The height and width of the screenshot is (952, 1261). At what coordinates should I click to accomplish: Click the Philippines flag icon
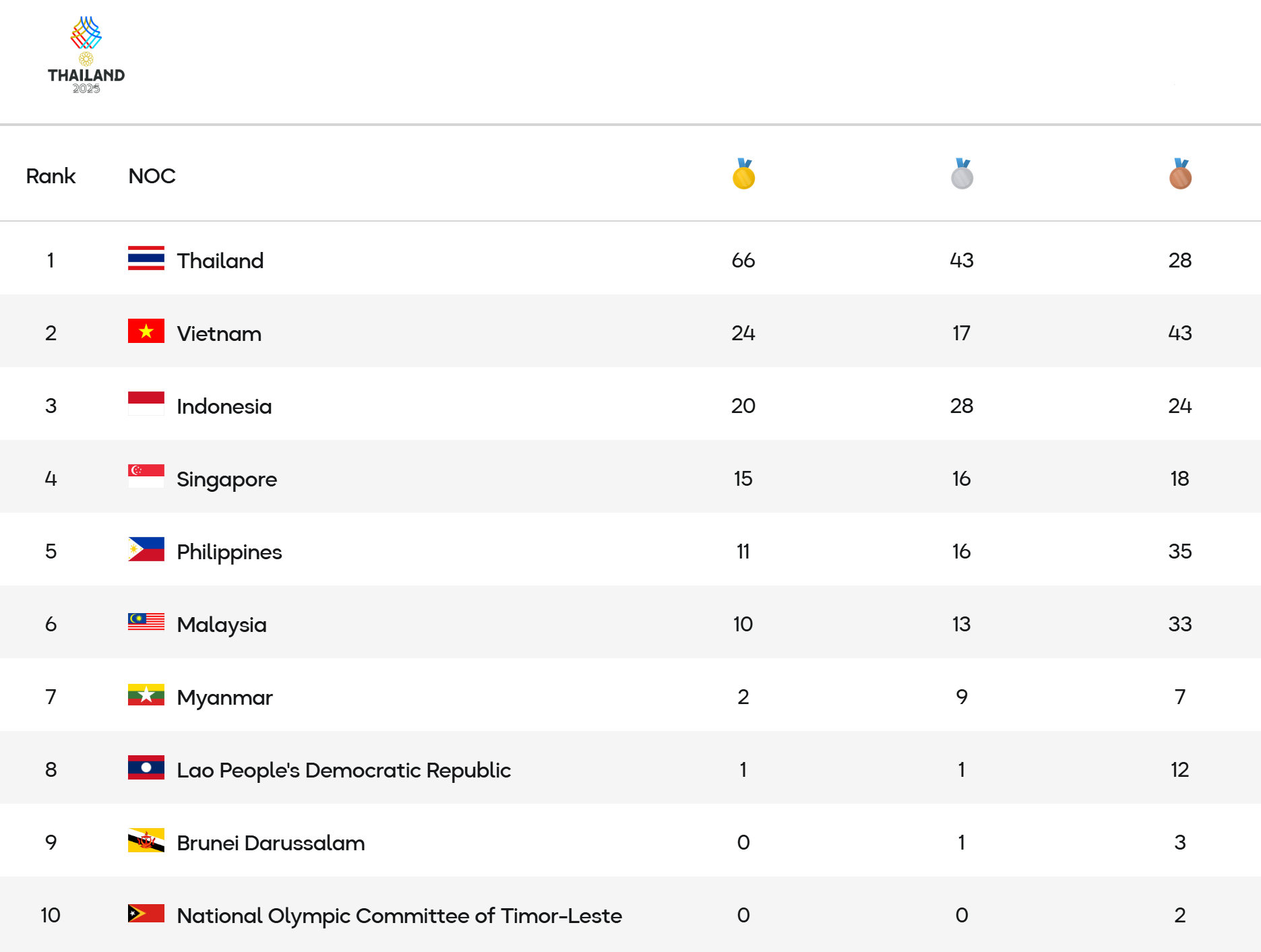coord(146,550)
